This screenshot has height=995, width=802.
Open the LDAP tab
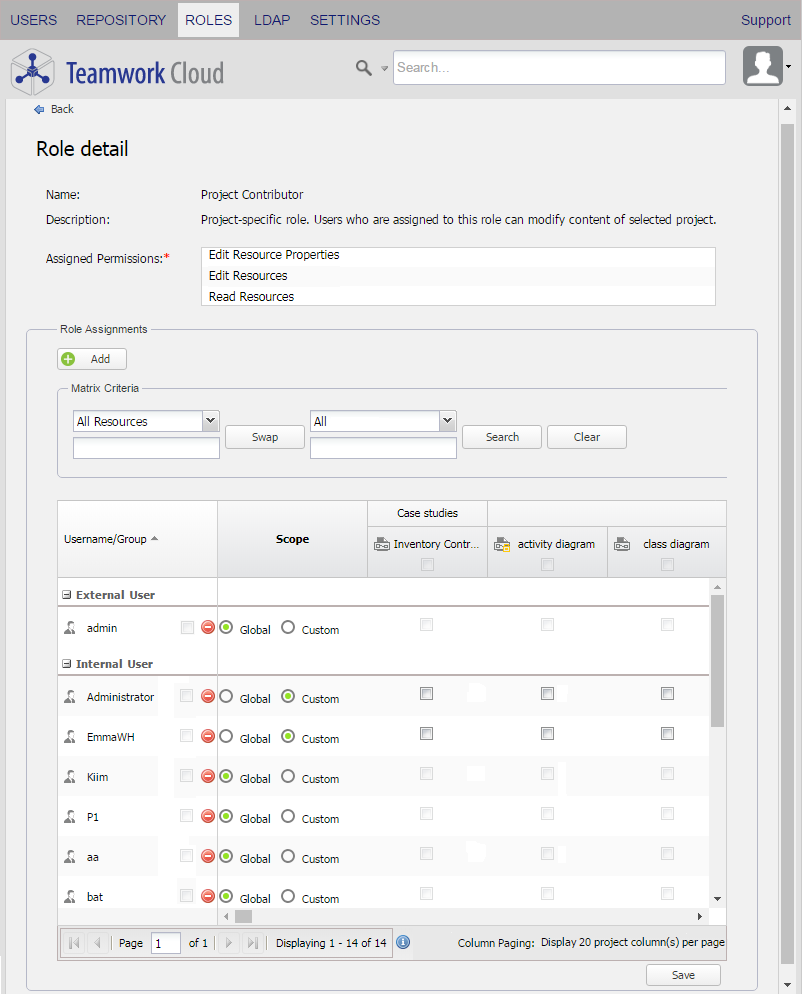(272, 20)
